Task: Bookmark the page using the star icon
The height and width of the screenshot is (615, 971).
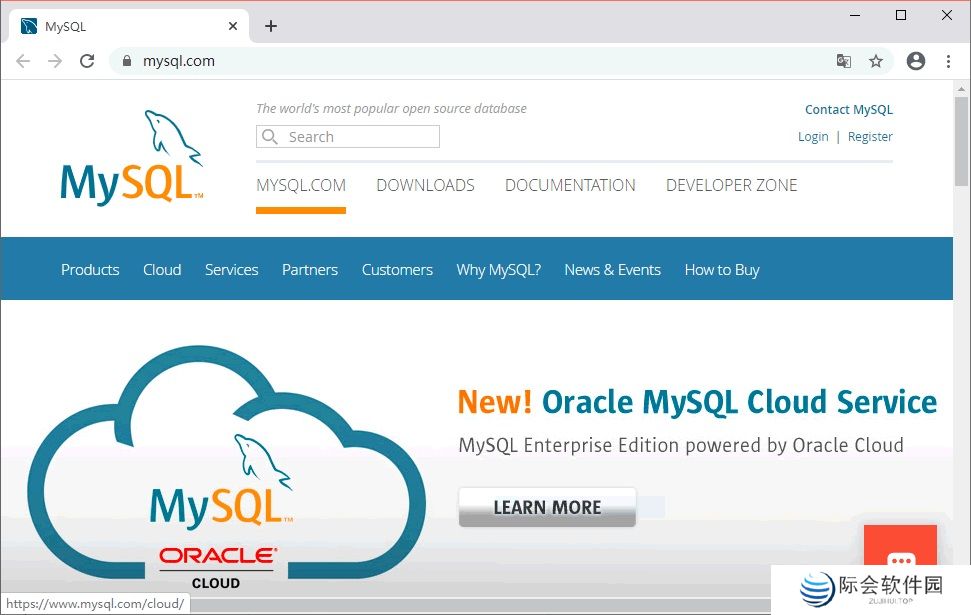Action: tap(877, 61)
